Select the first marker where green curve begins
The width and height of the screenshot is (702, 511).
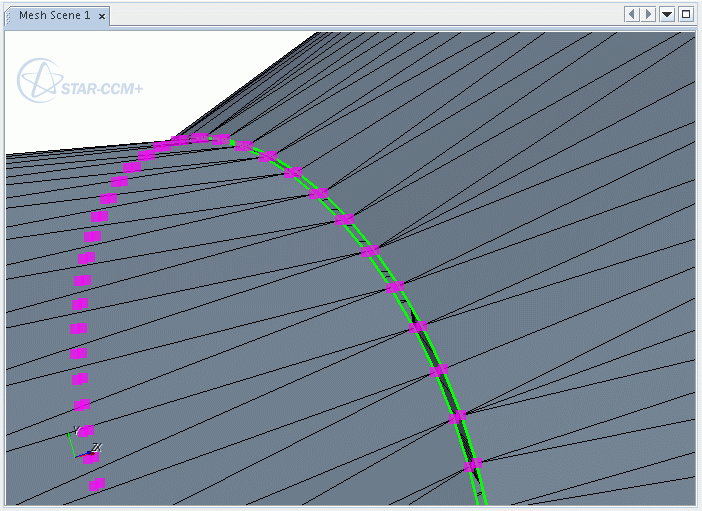(x=243, y=147)
